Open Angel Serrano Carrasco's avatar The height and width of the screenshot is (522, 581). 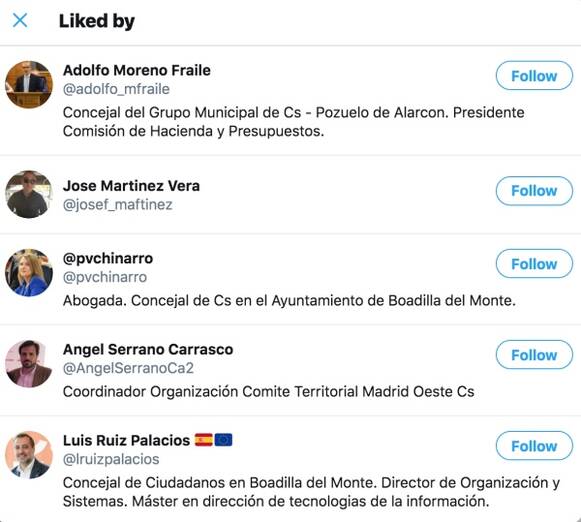29,364
